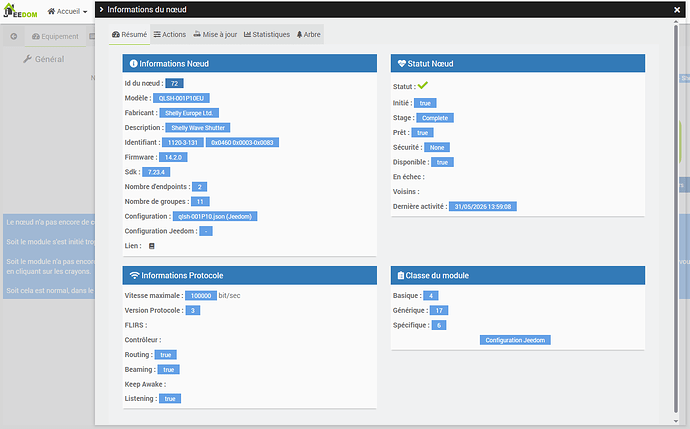Click Nombre d'endpoints value 2

point(199,187)
